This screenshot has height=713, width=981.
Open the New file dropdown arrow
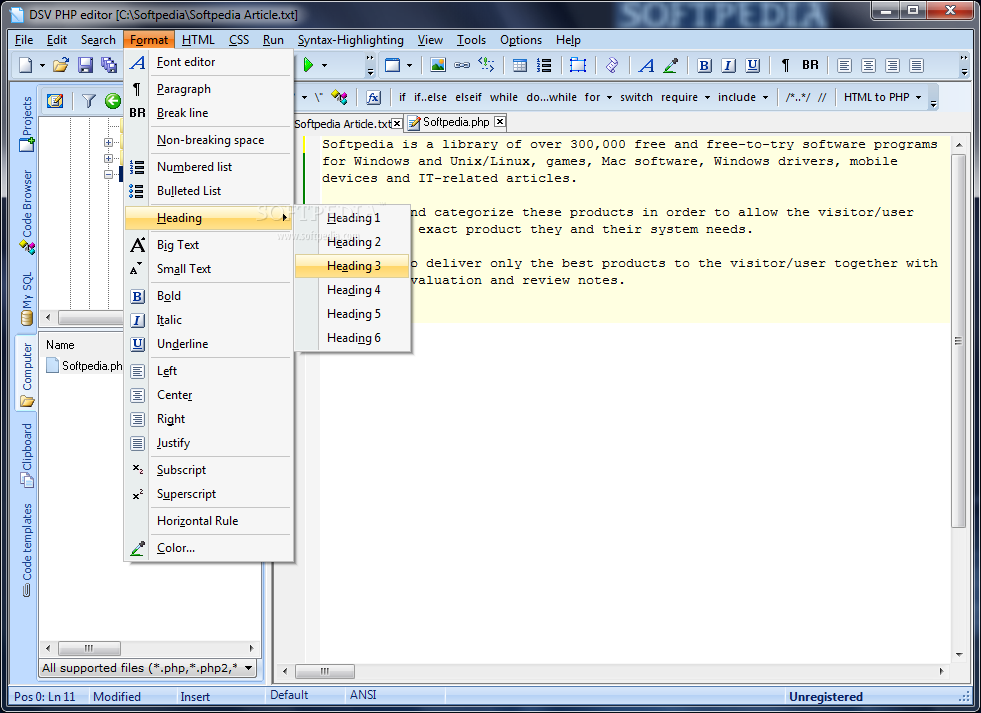(42, 65)
